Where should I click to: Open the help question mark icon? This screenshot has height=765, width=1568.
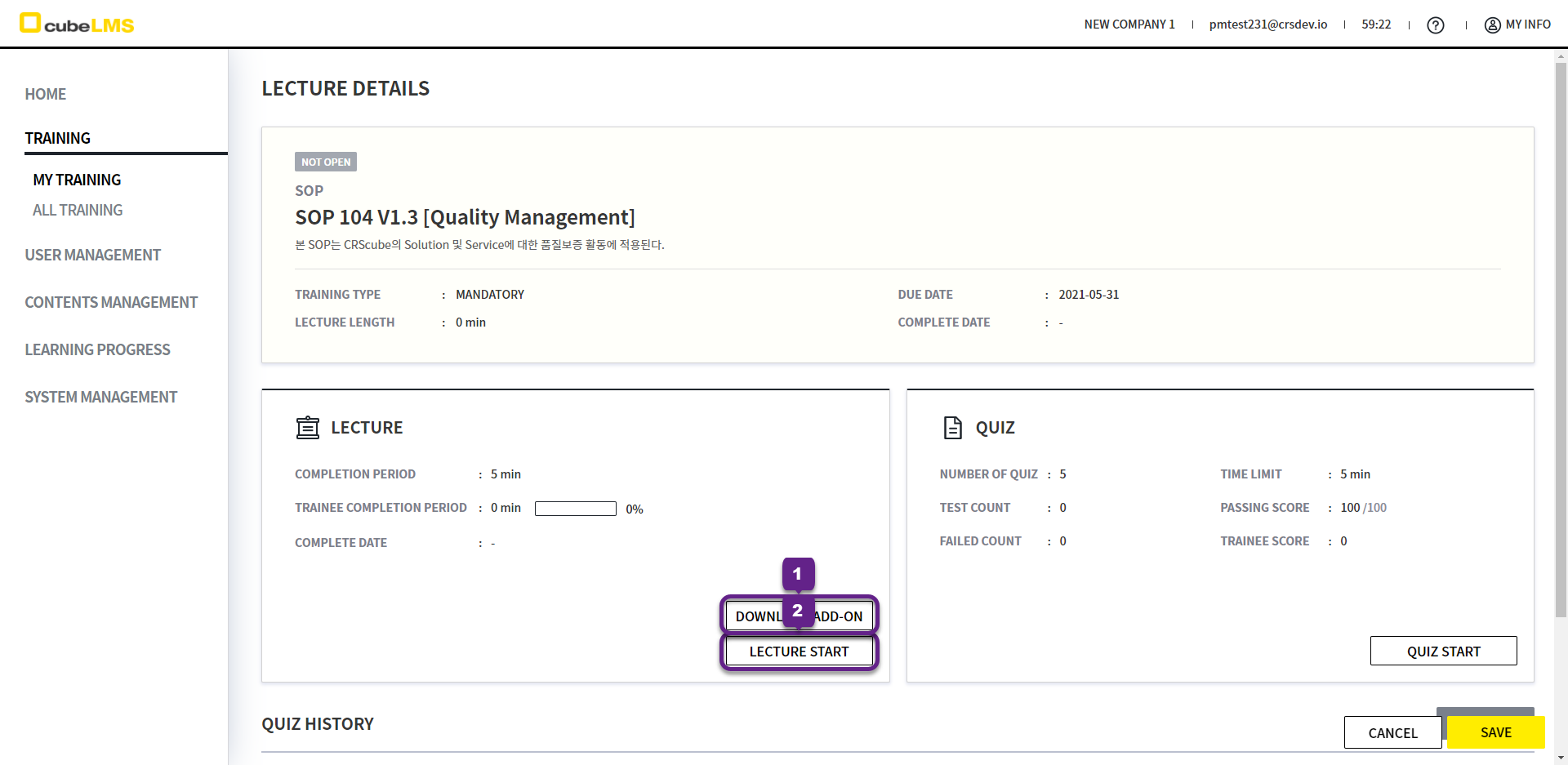(1435, 25)
